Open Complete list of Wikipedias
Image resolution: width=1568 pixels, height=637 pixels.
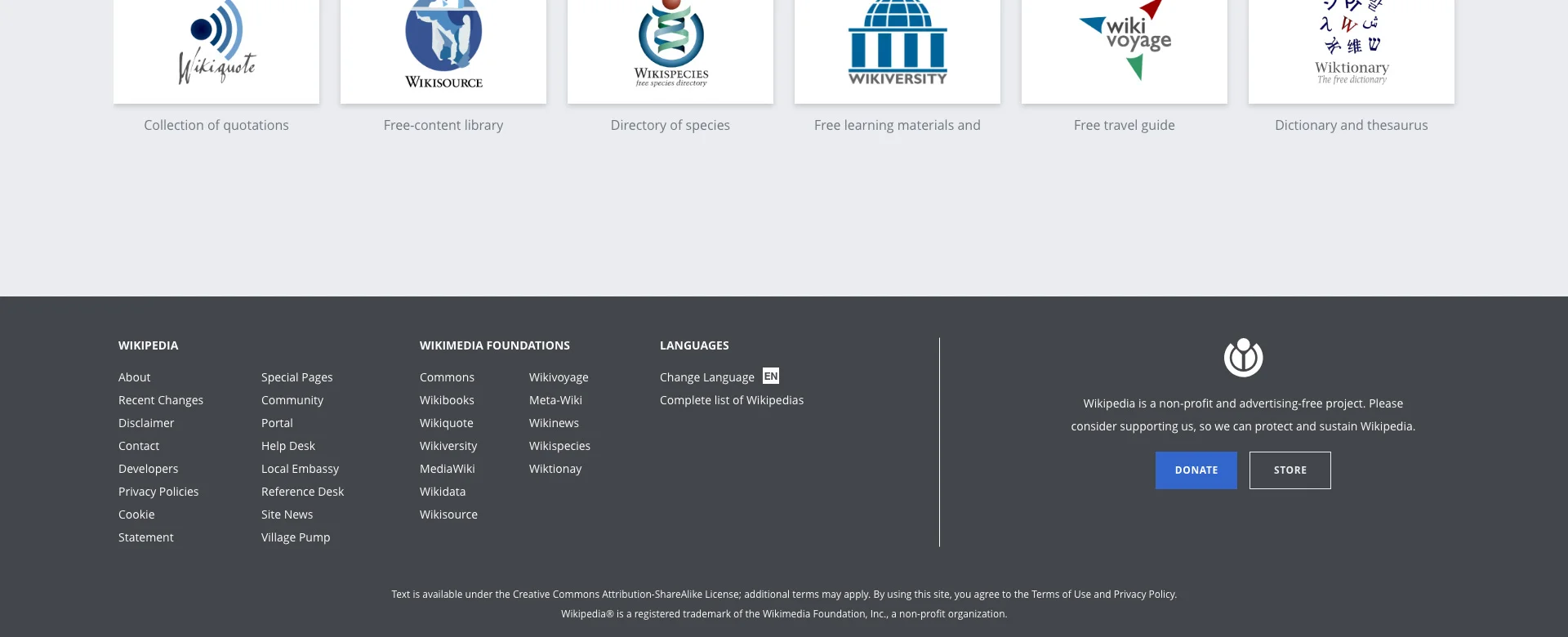[x=732, y=400]
